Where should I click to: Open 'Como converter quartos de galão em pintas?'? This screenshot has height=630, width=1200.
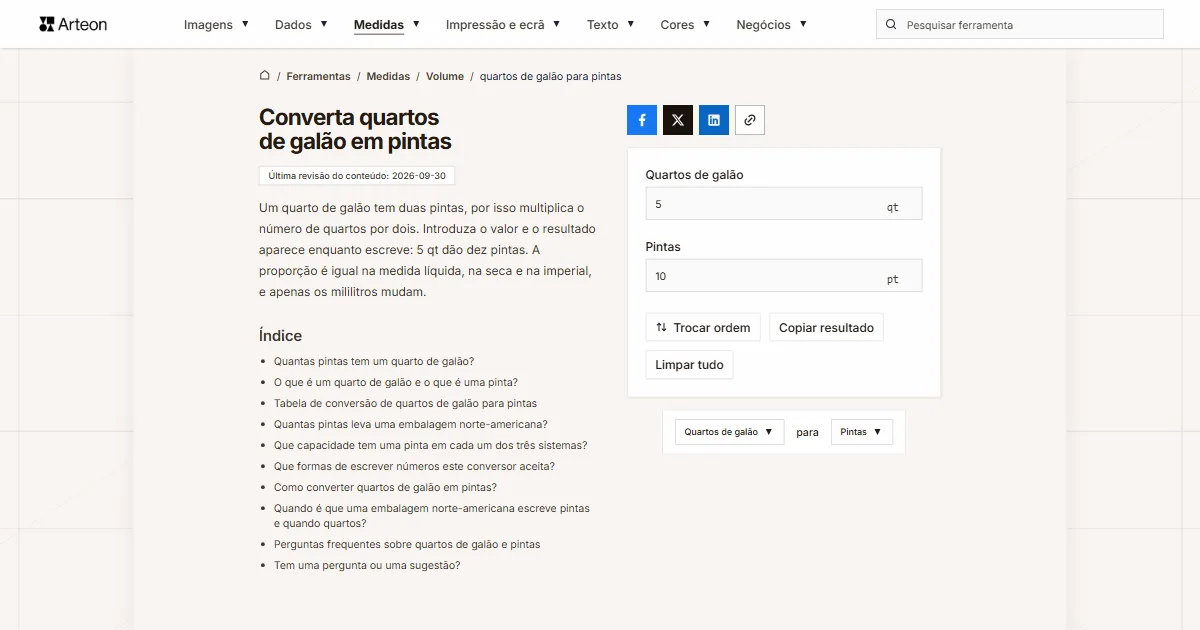[x=385, y=487]
